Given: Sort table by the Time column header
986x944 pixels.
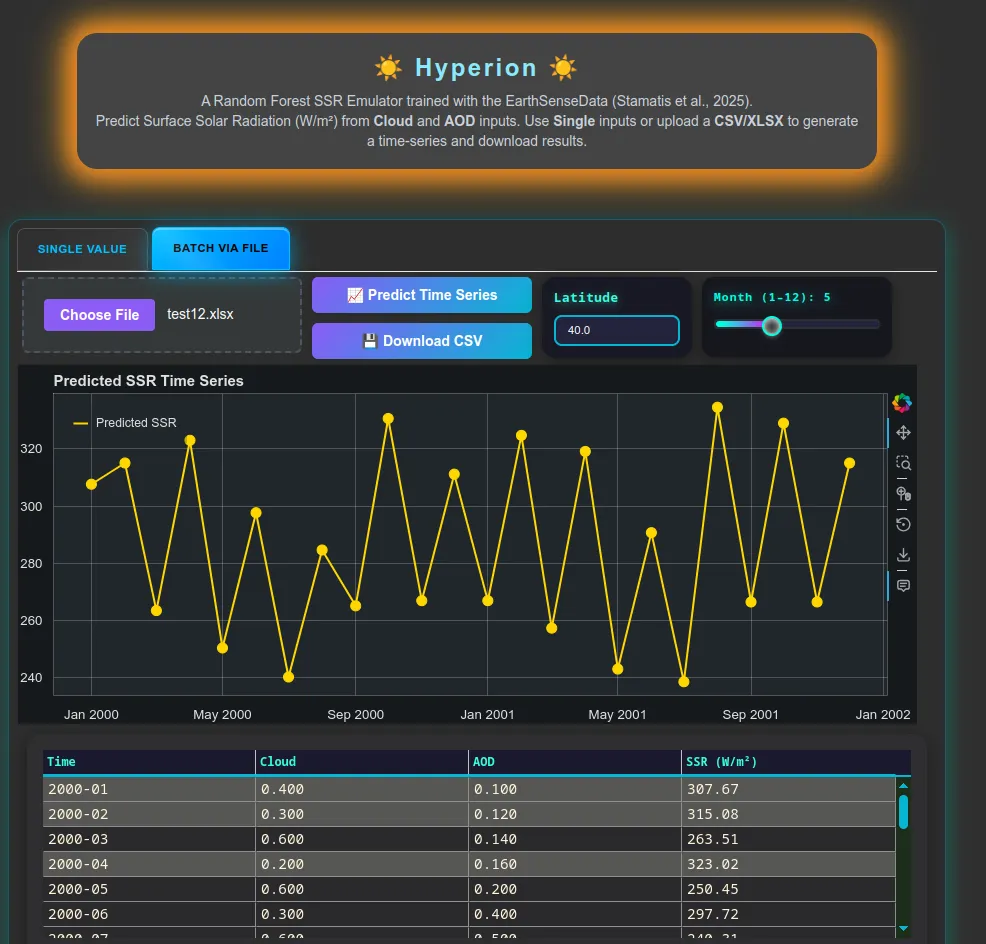Looking at the screenshot, I should (148, 762).
